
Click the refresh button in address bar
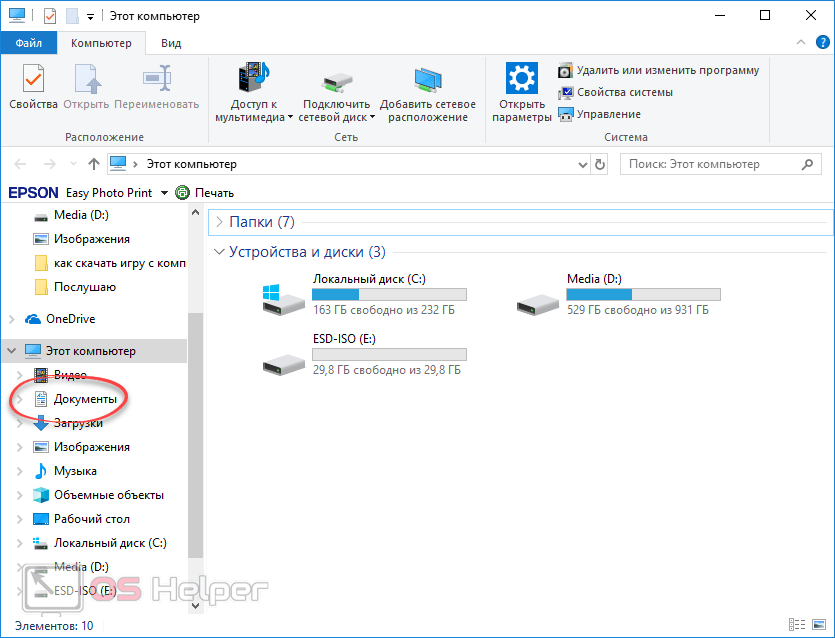pyautogui.click(x=600, y=164)
